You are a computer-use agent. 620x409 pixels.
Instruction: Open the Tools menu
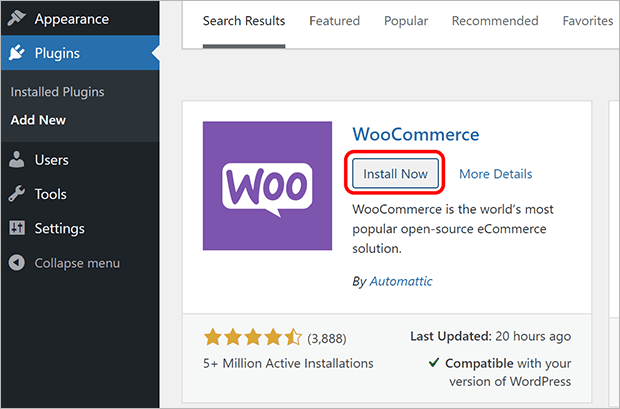tap(79, 194)
